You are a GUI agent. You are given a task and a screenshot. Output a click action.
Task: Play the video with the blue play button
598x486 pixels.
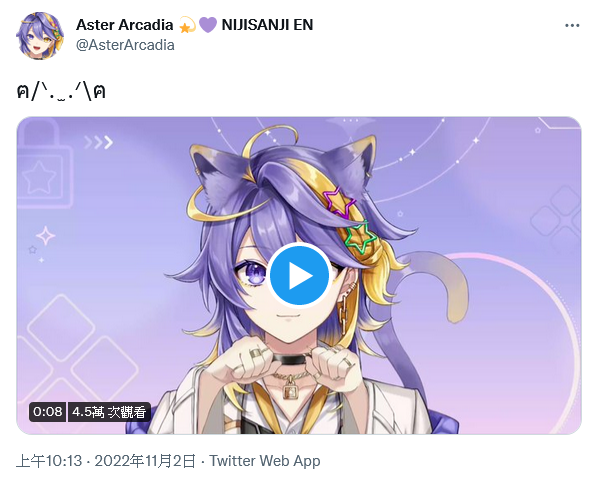click(299, 275)
